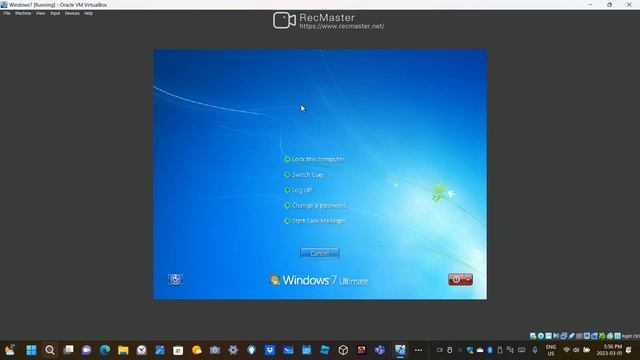Open File Explorer from taskbar

point(123,350)
